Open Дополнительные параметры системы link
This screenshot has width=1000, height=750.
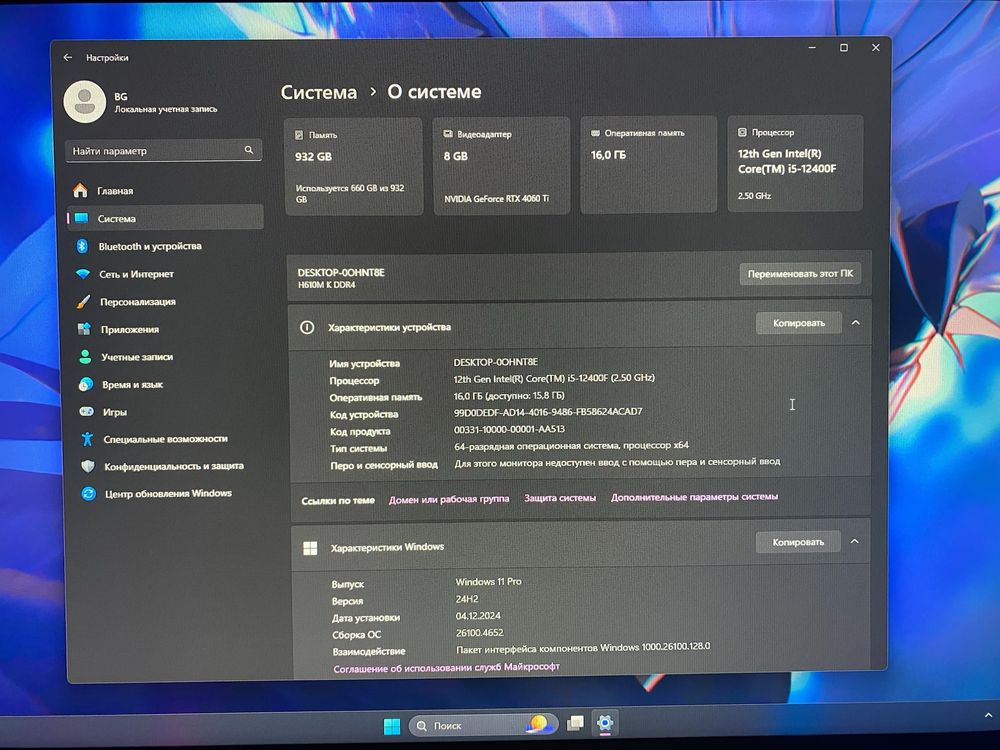tap(695, 496)
